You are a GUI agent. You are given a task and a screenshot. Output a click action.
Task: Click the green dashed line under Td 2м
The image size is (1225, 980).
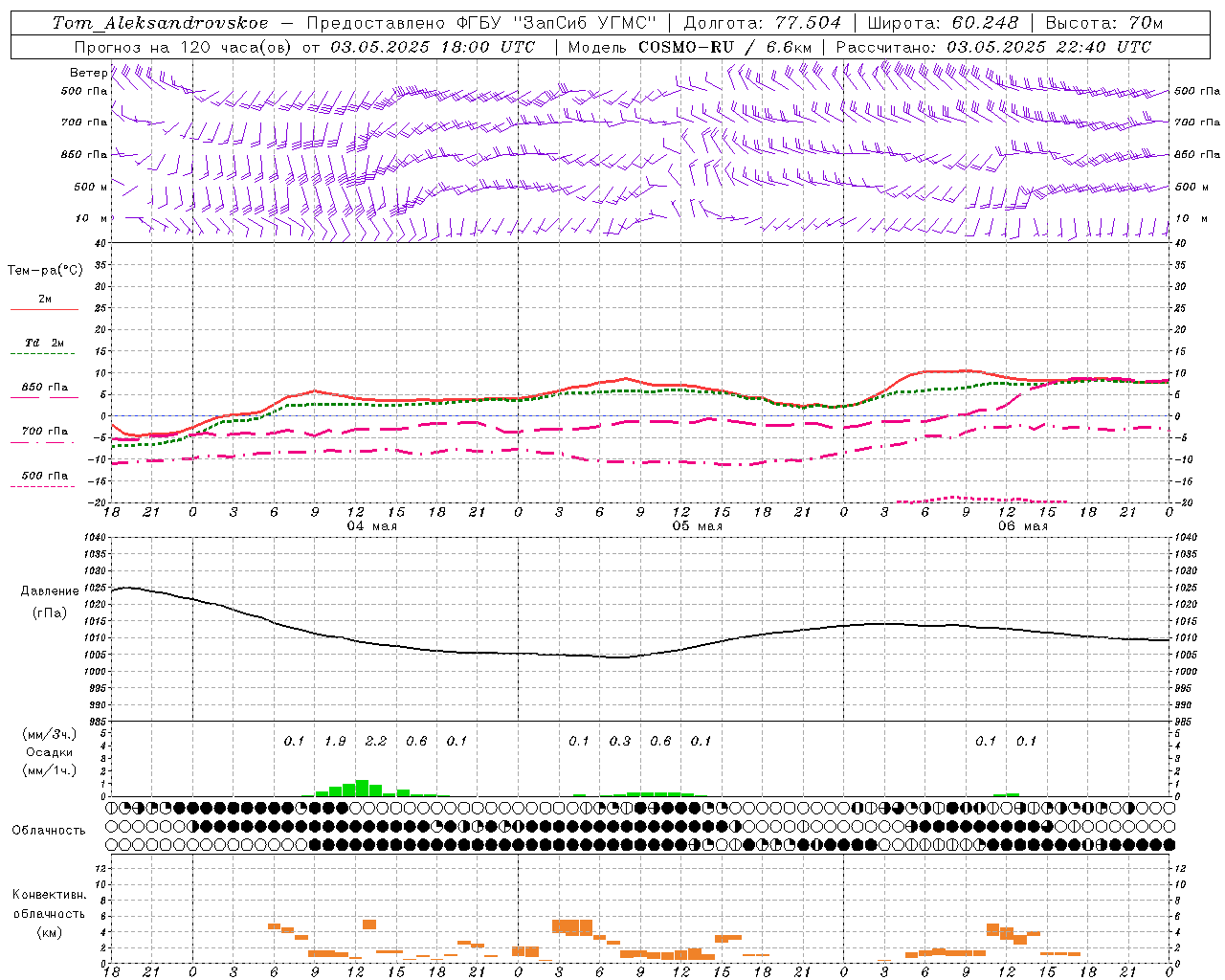42,354
